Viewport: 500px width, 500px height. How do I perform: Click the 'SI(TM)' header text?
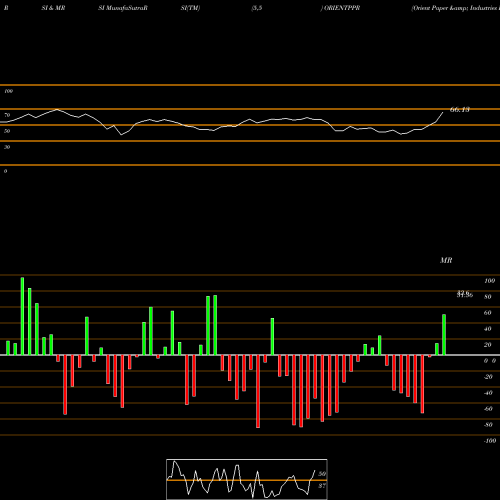(x=190, y=8)
